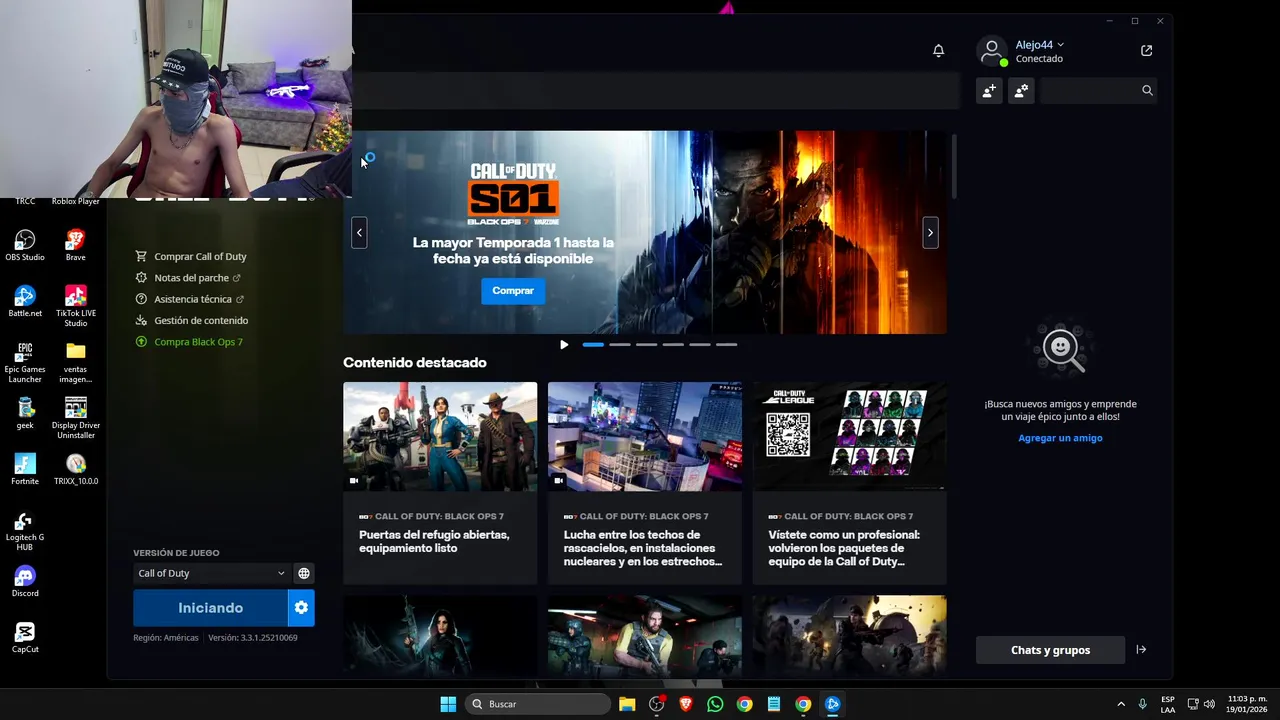Viewport: 1280px width, 720px height.
Task: Open WhatsApp from taskbar
Action: point(715,704)
